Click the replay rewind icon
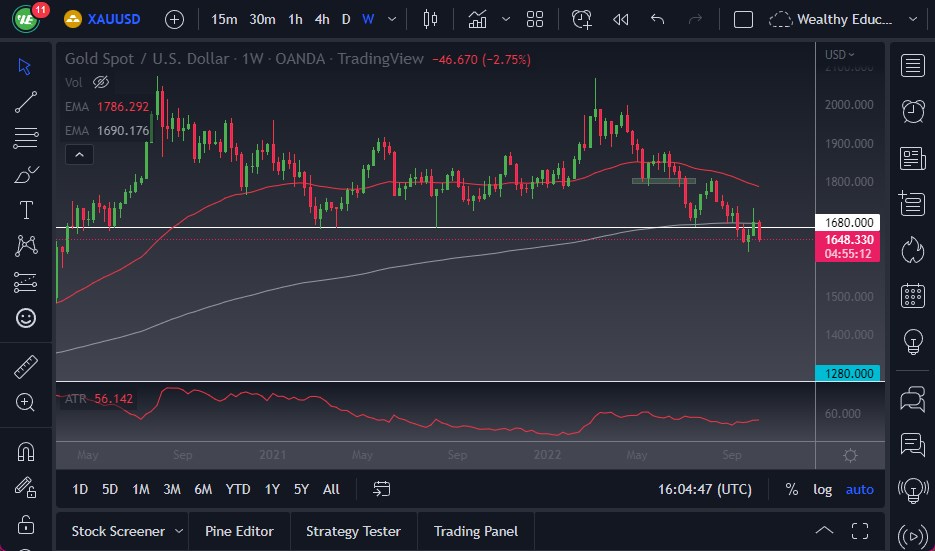Viewport: 935px width, 551px height. click(x=620, y=19)
